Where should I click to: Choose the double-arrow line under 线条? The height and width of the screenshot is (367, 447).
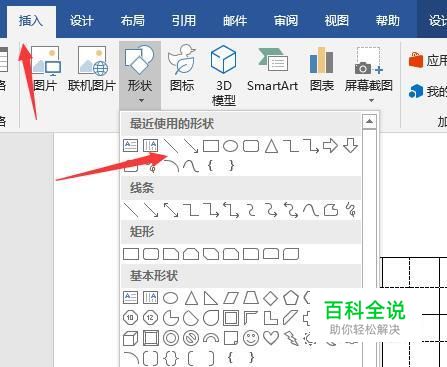(x=171, y=210)
